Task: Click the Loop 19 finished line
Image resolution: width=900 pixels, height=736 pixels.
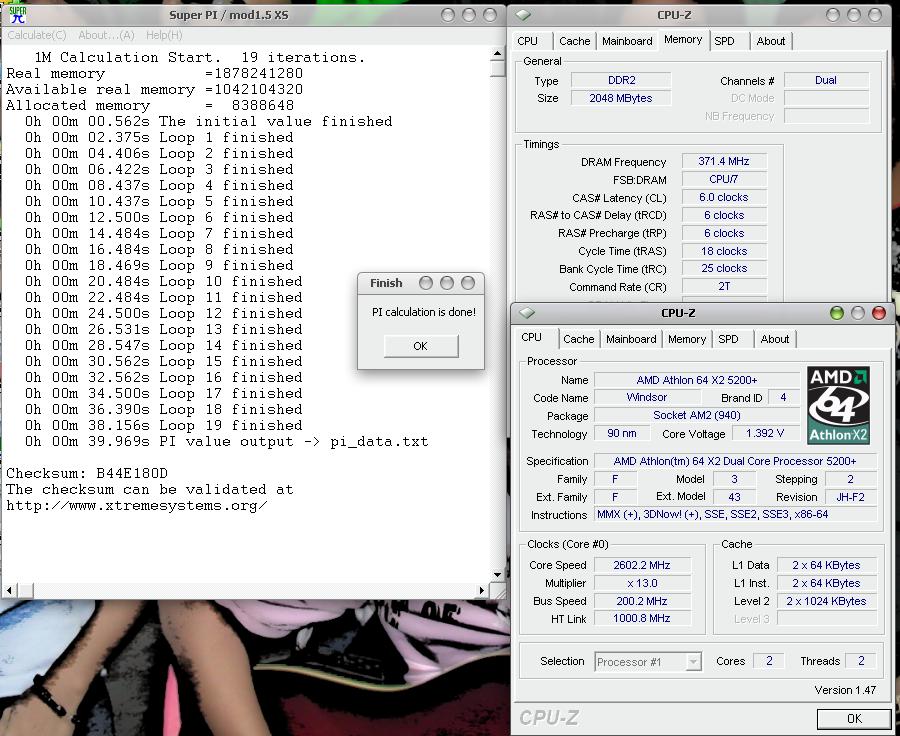Action: point(164,425)
